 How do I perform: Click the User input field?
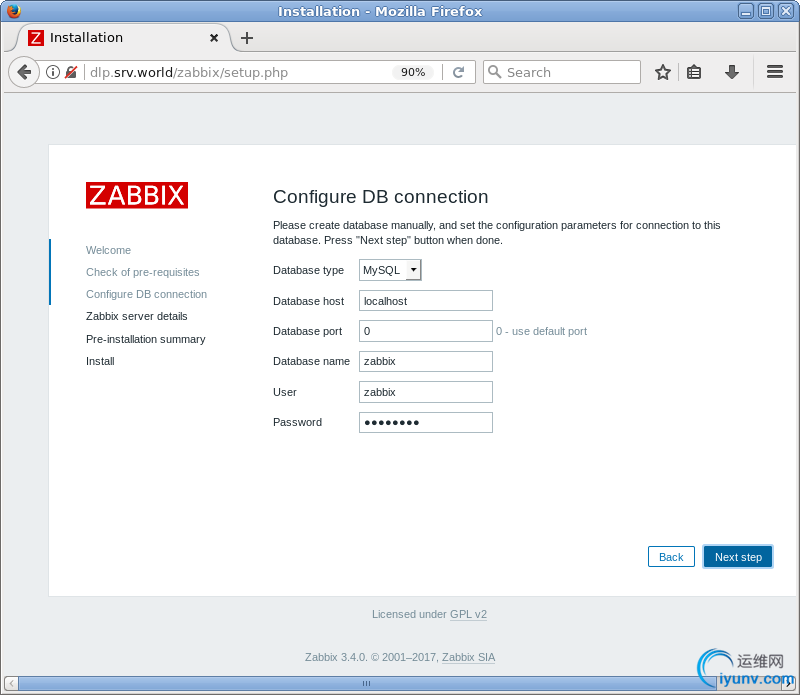[426, 392]
